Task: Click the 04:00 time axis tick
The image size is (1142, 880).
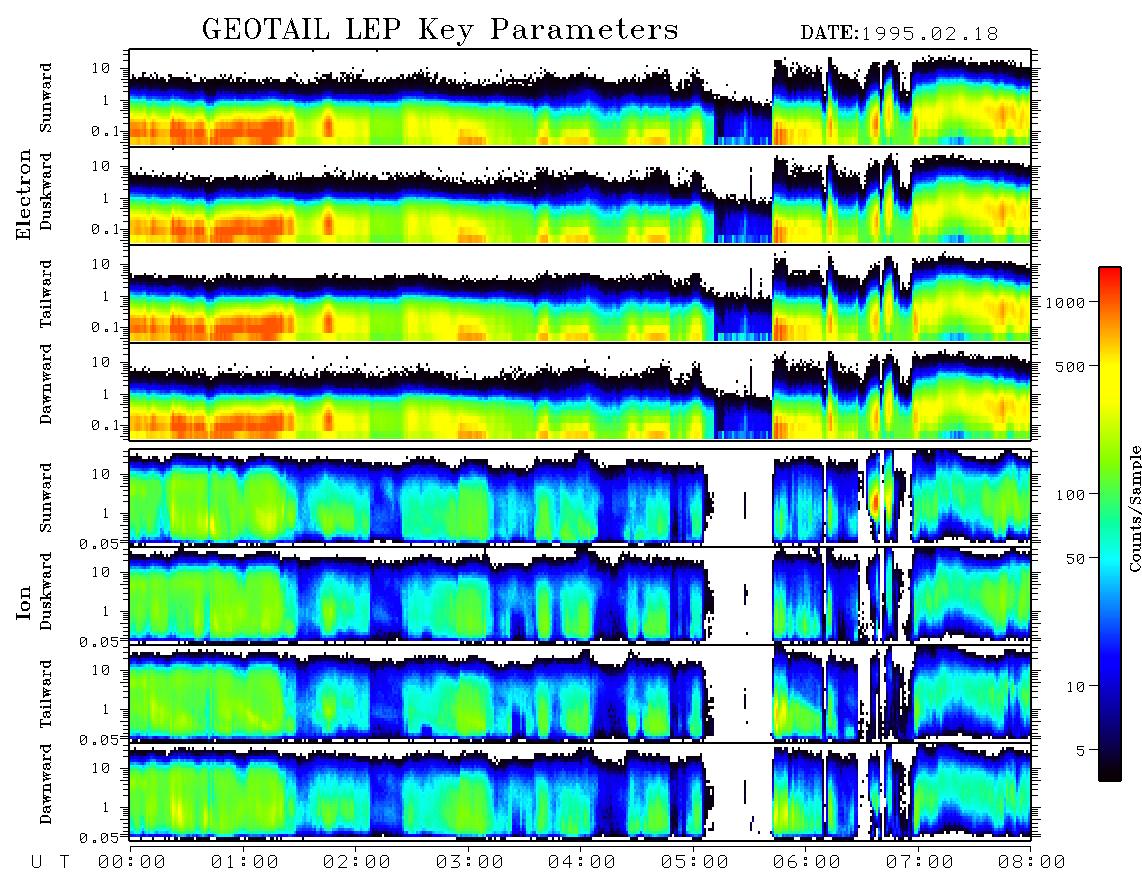Action: point(582,862)
